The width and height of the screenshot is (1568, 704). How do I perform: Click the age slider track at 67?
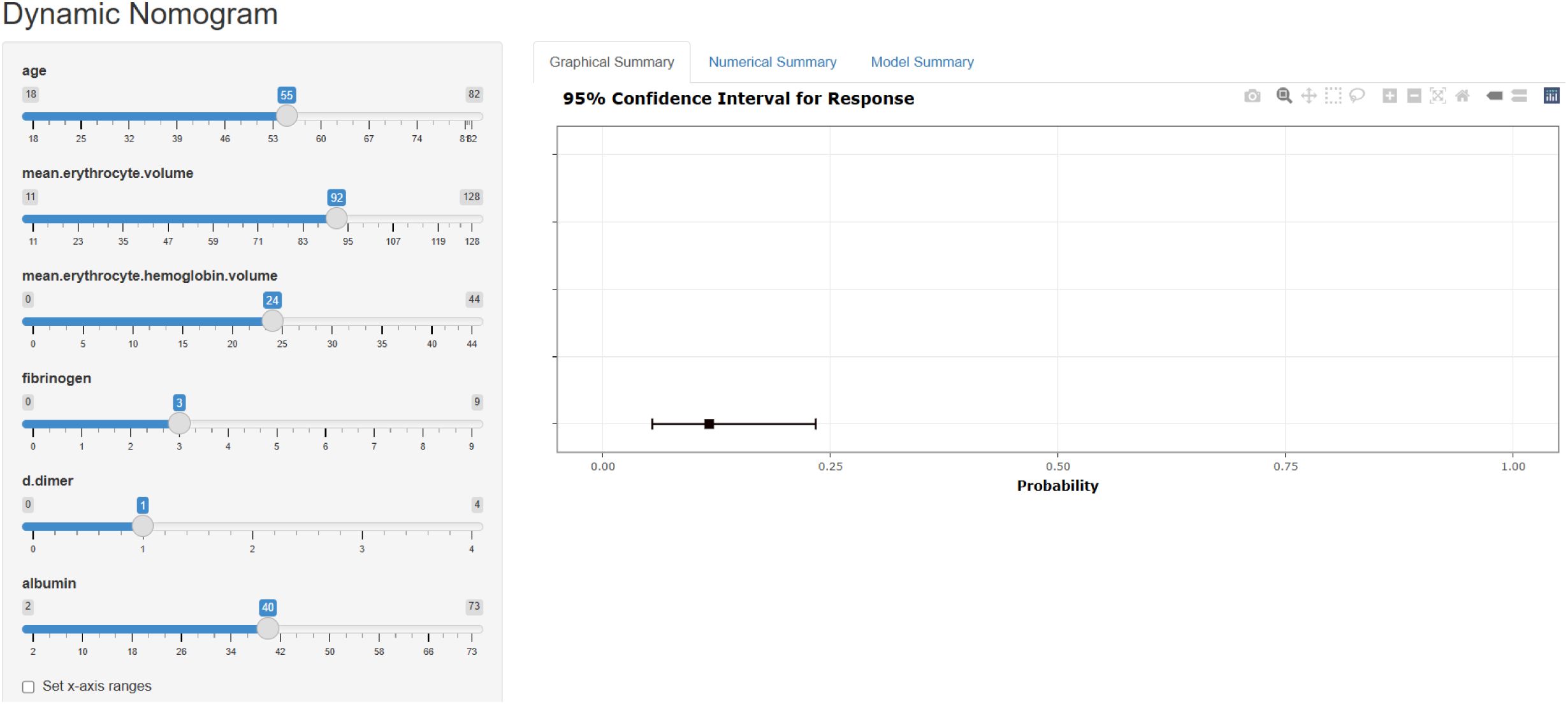(369, 117)
